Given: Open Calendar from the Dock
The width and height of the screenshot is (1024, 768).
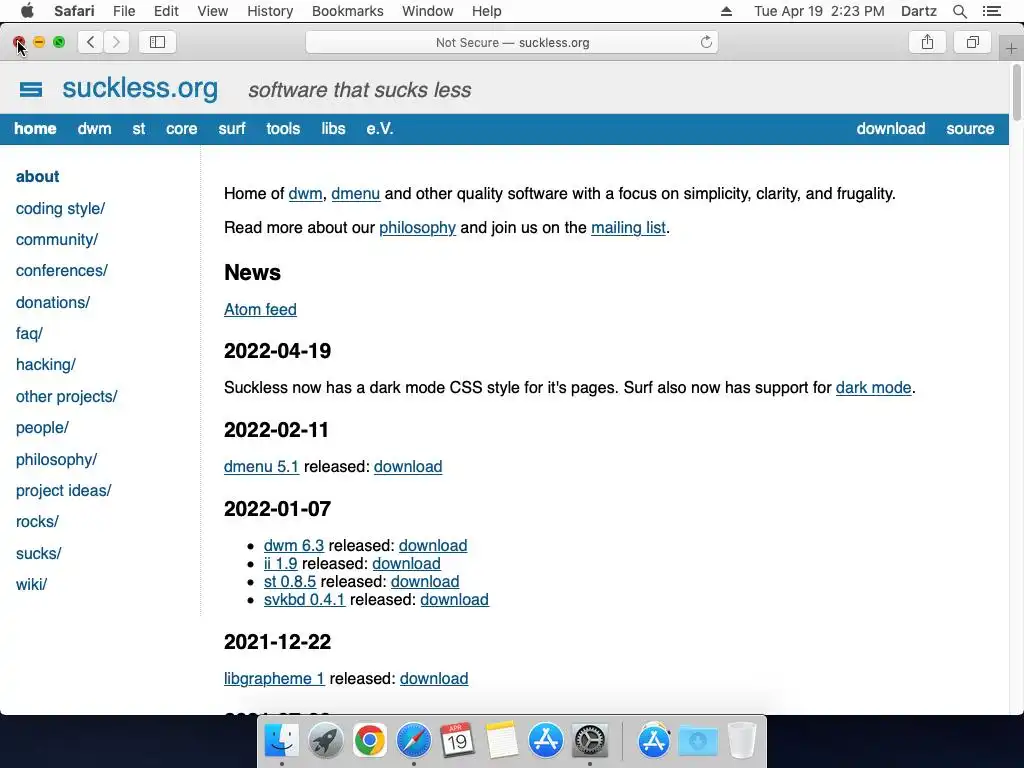Looking at the screenshot, I should (457, 740).
